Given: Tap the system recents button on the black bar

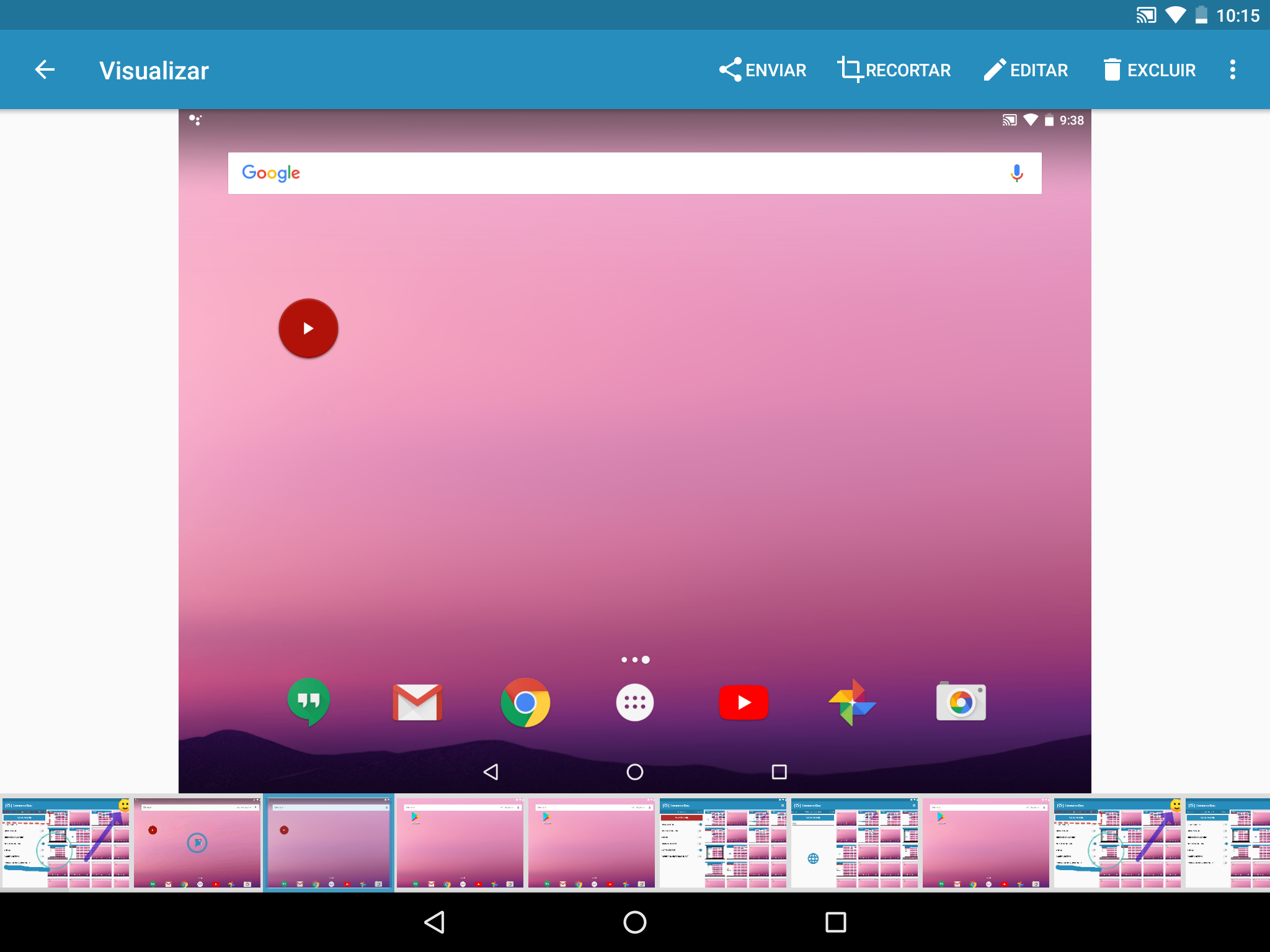Looking at the screenshot, I should (x=835, y=922).
